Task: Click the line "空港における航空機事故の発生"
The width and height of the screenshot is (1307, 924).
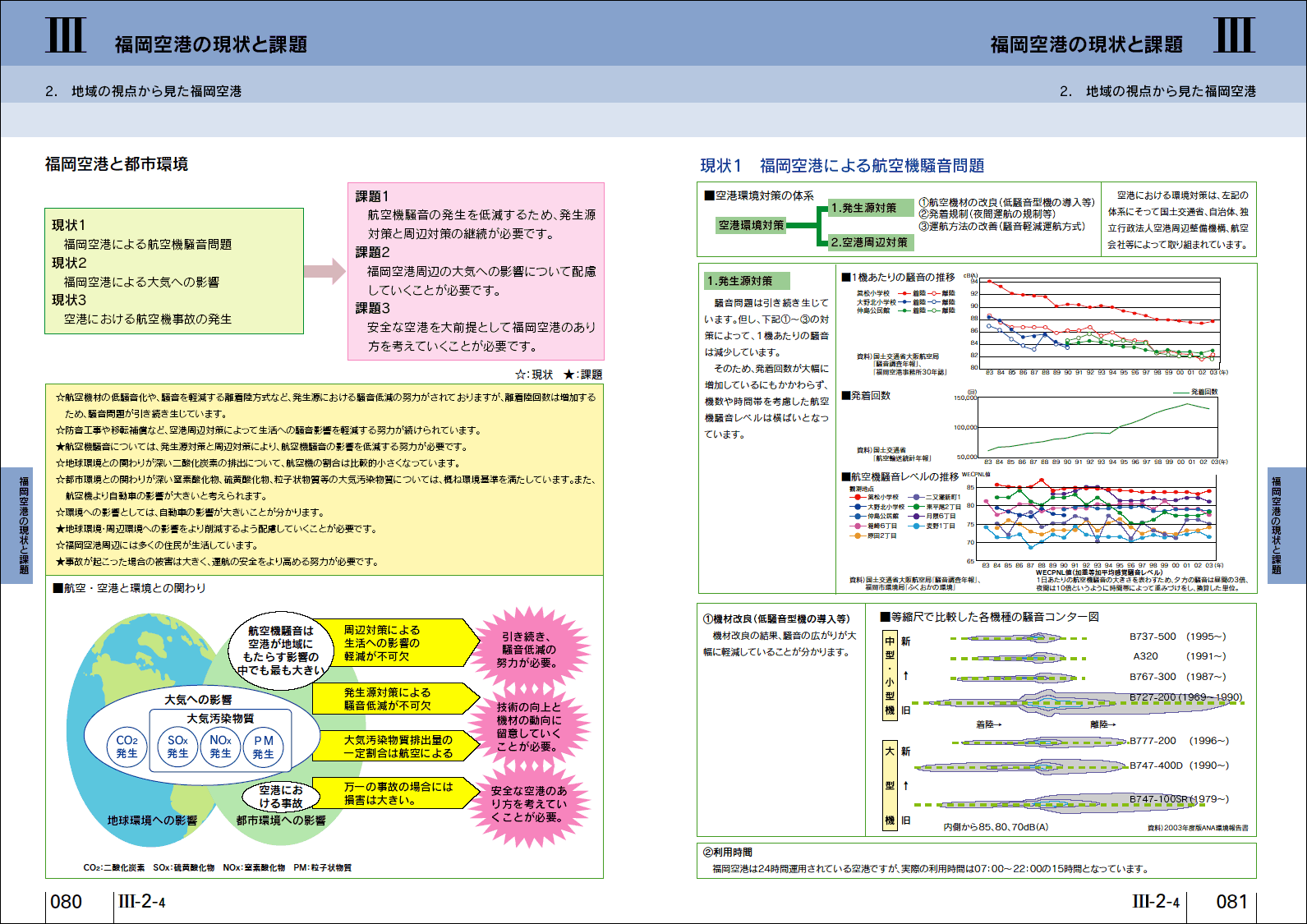Action: pyautogui.click(x=148, y=319)
